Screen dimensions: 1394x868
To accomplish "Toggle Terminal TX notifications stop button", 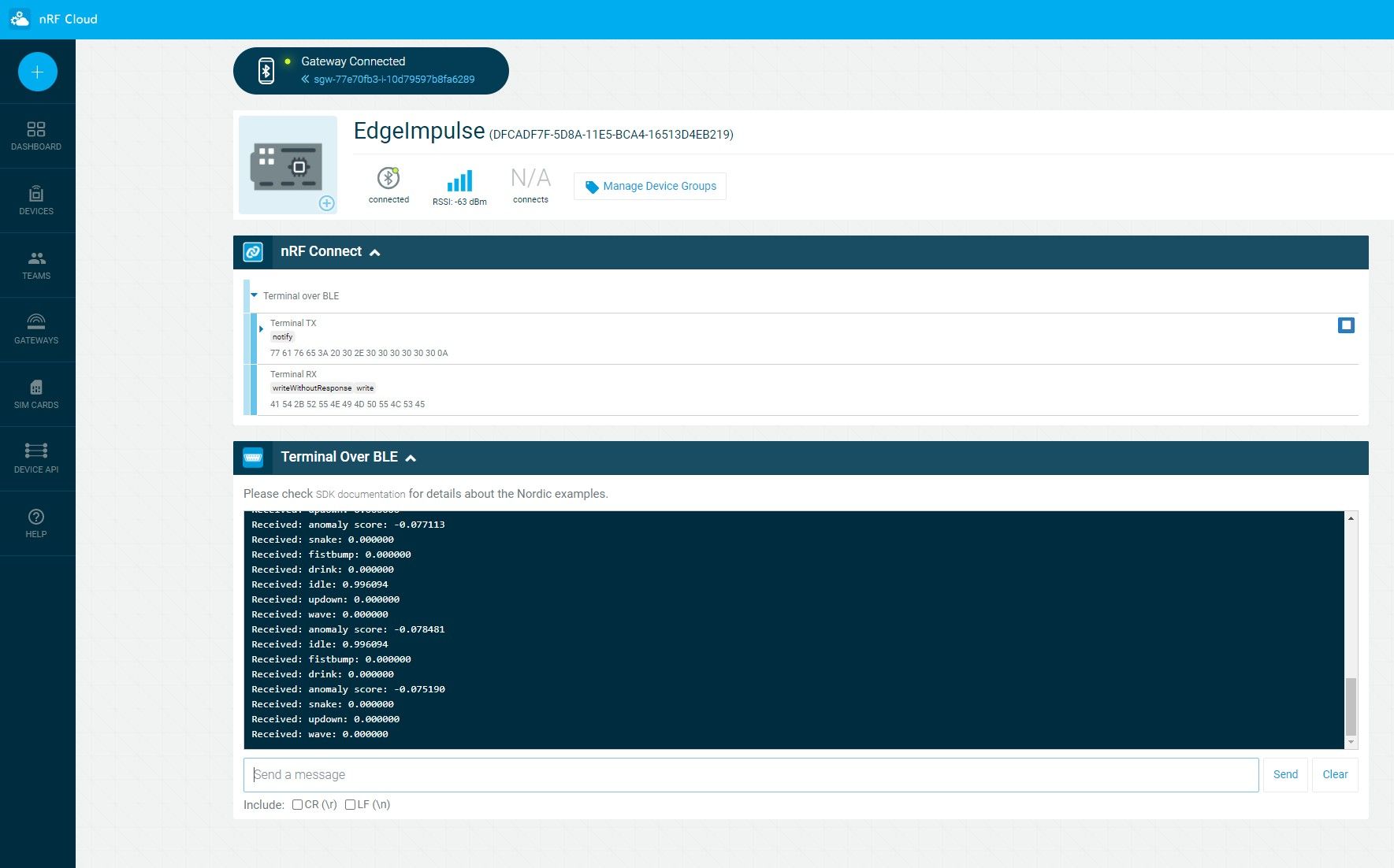I will click(x=1346, y=325).
